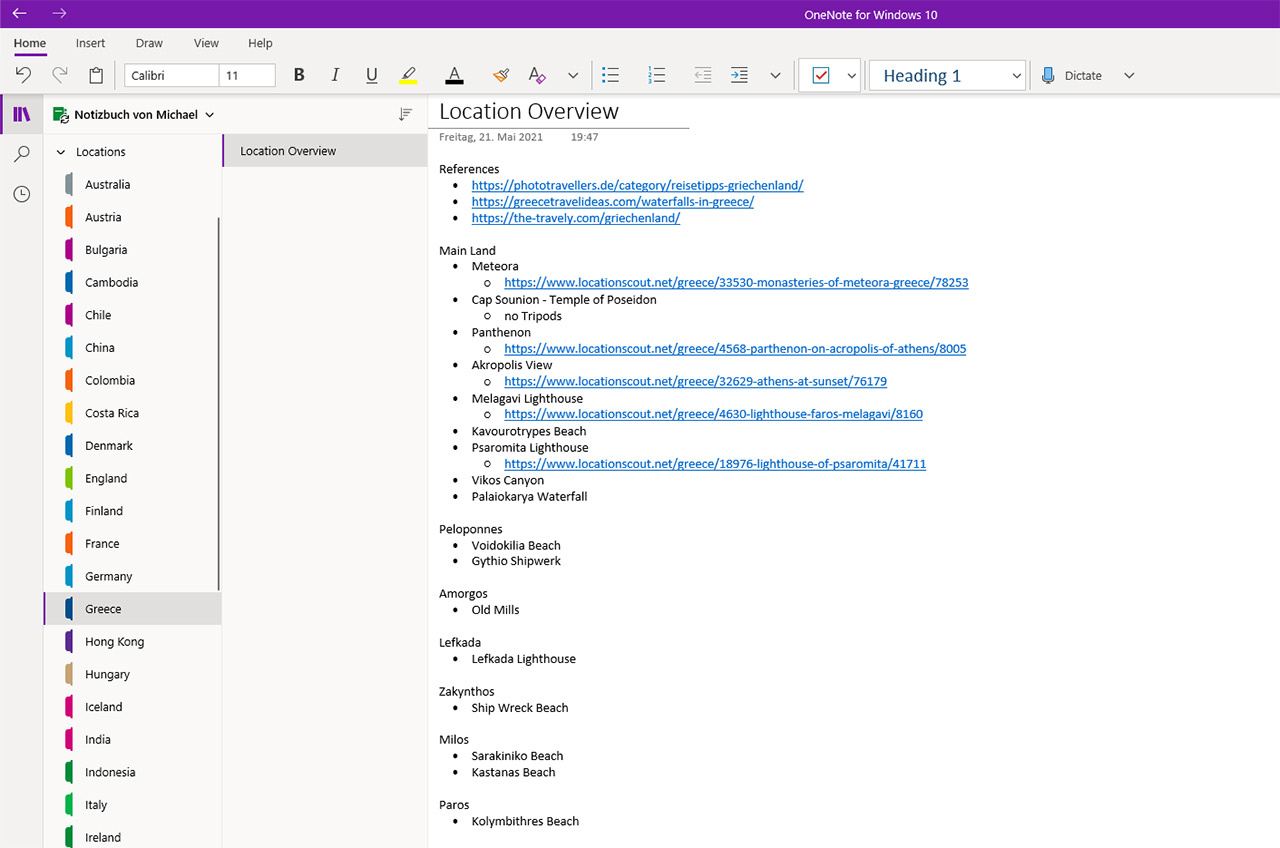
Task: Open the tags dropdown arrow
Action: tap(852, 75)
